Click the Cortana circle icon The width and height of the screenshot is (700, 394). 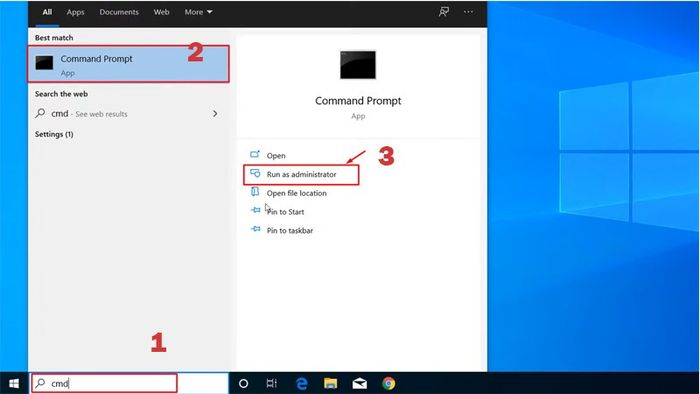tap(243, 383)
